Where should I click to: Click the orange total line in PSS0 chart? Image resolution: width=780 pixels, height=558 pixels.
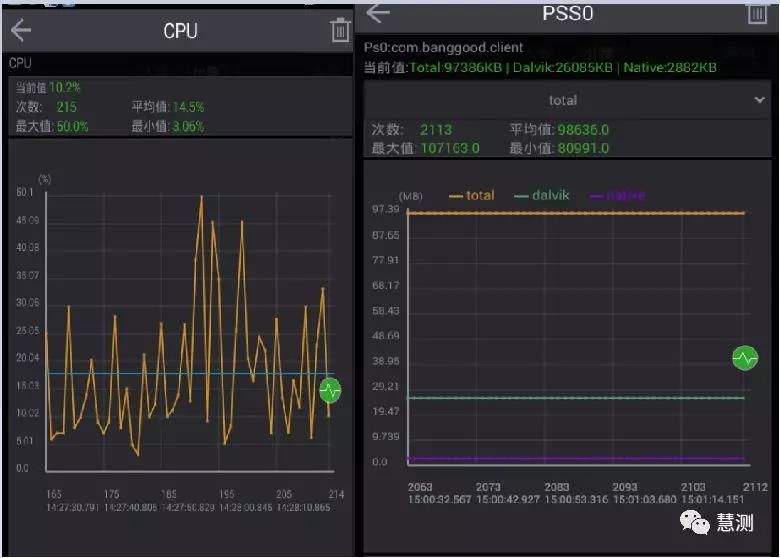coord(576,213)
